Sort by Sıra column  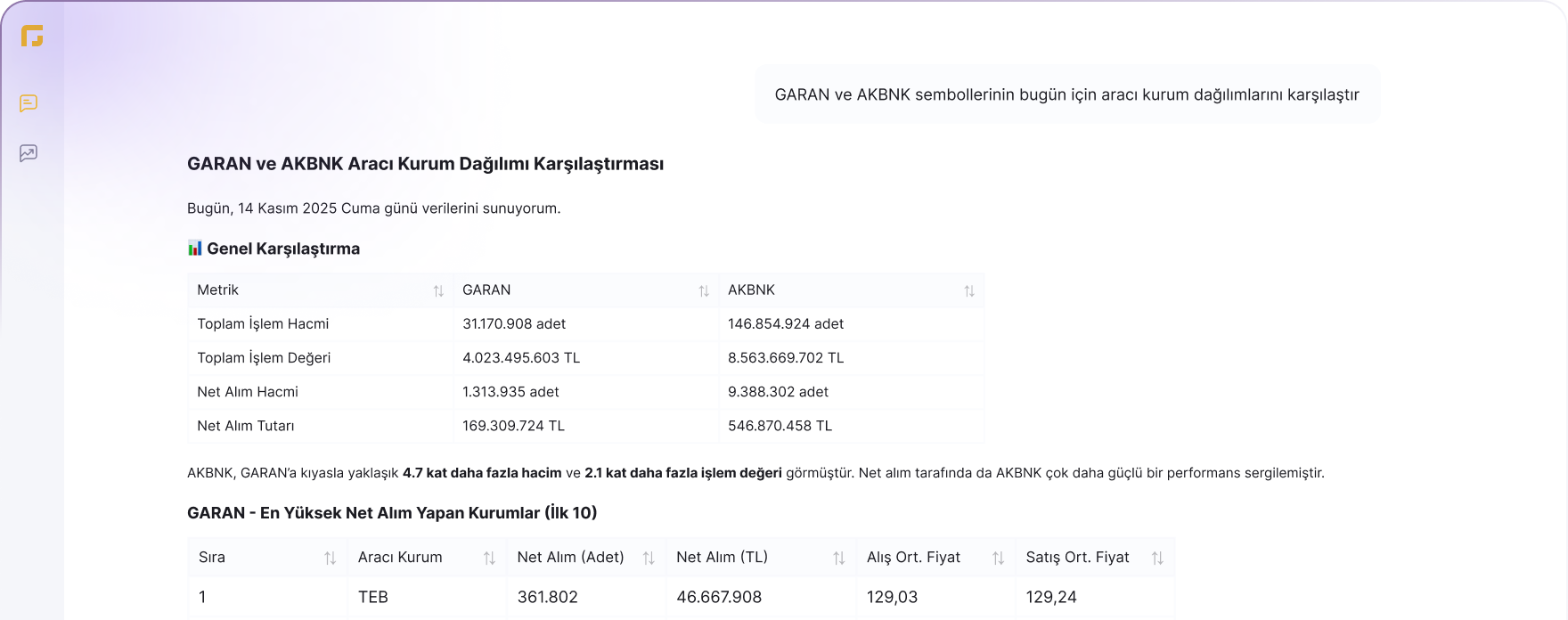(331, 559)
